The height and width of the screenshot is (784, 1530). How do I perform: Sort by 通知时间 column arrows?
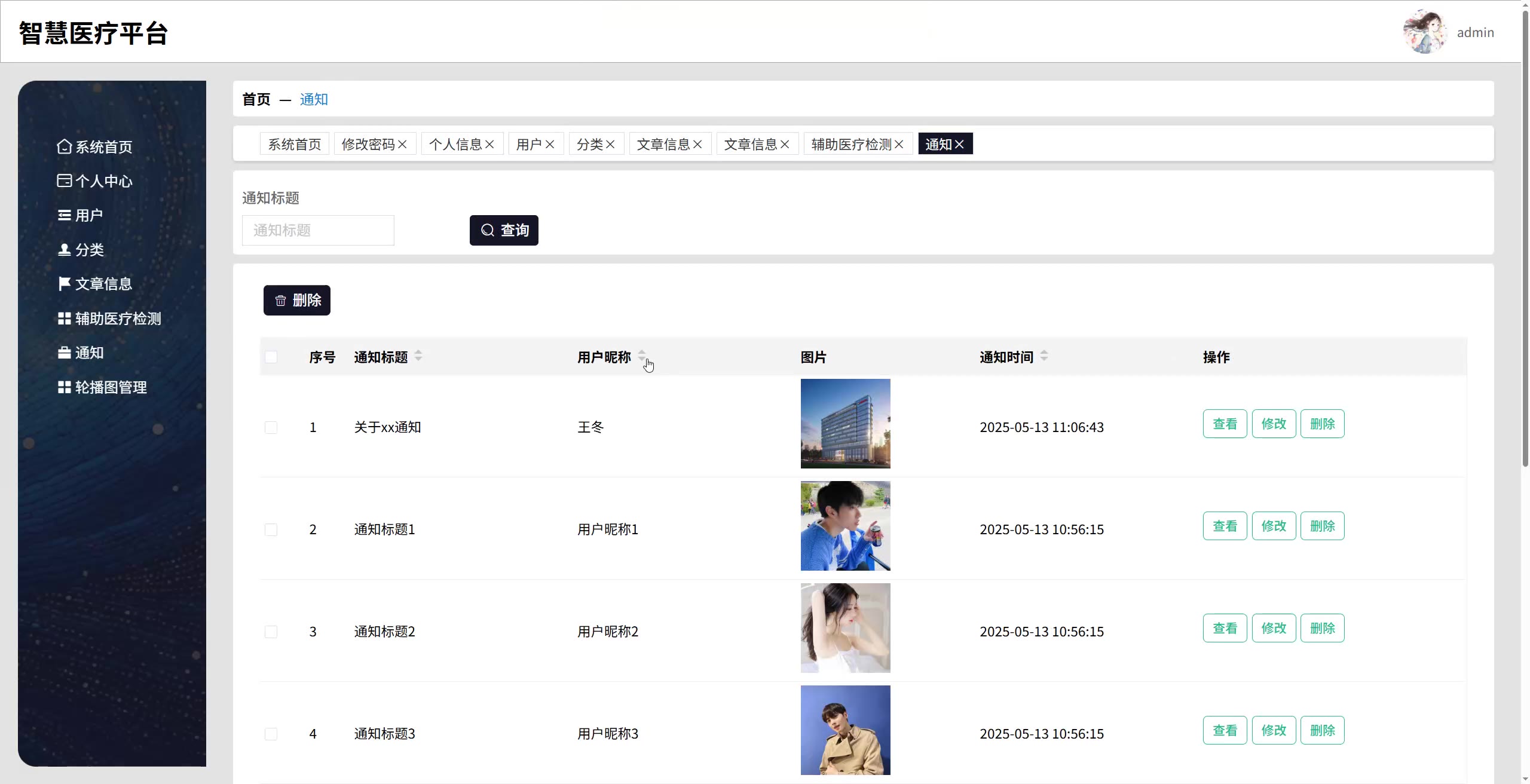click(1044, 356)
